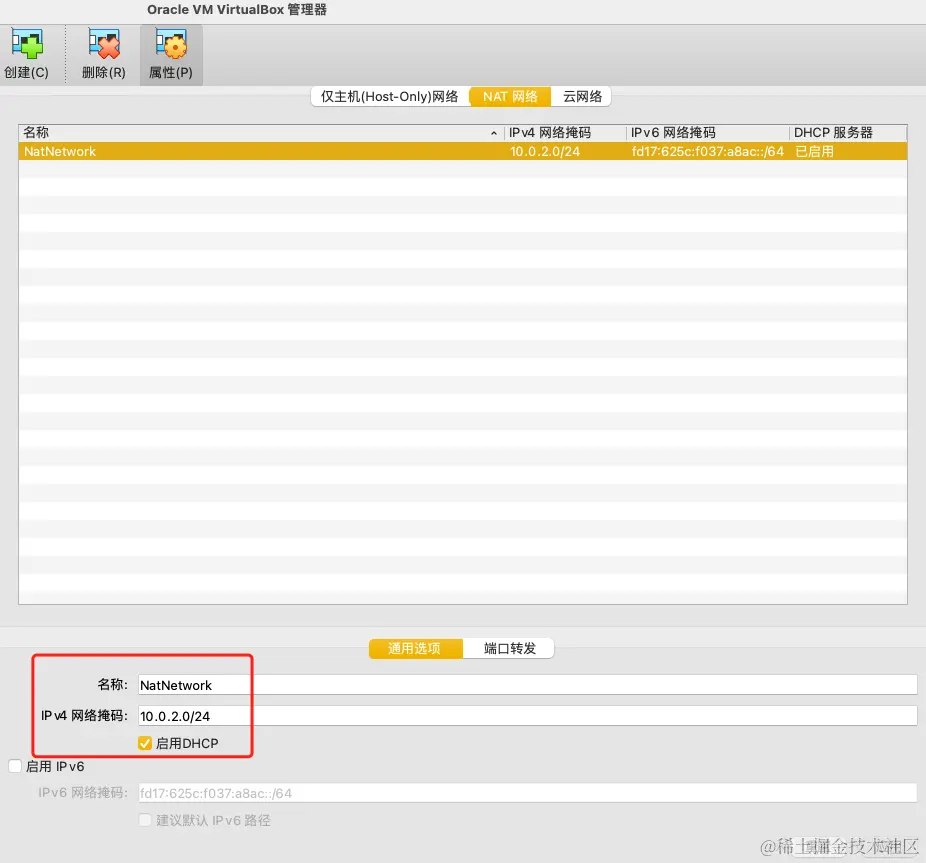Switch to the 端口转发 port forwarding tab
The height and width of the screenshot is (863, 926).
tap(509, 648)
